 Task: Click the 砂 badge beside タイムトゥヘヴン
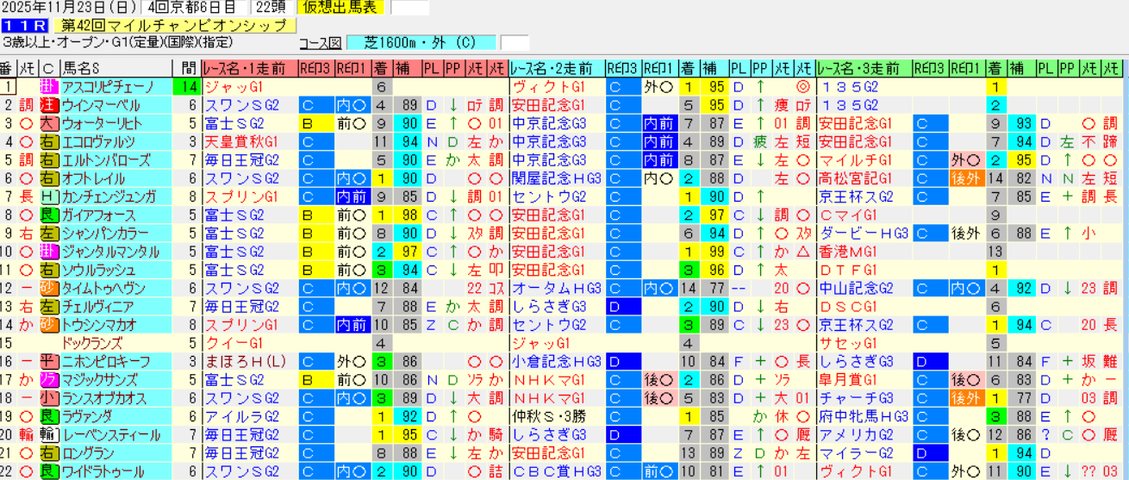50,288
